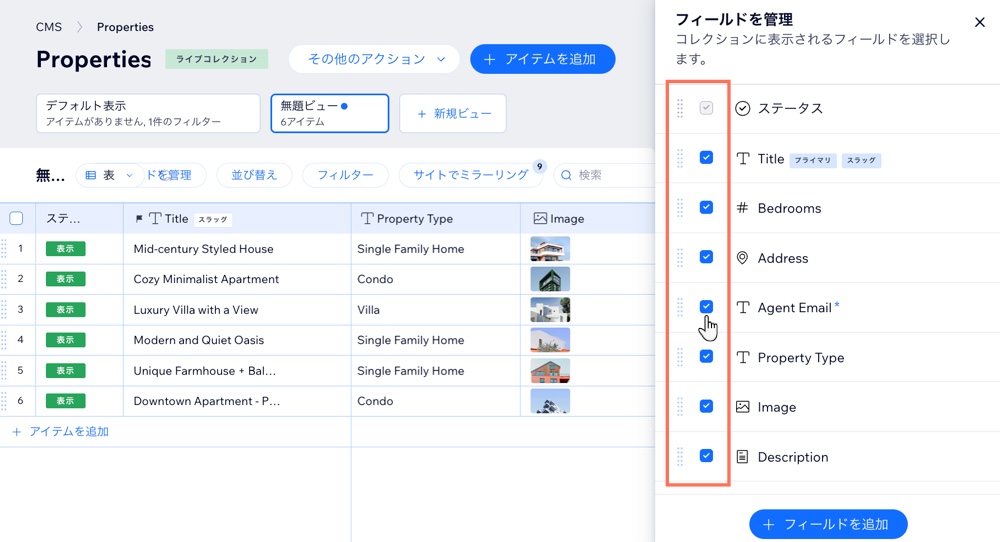Click the ライブコレクション badge
Viewport: 1000px width, 542px height.
pyautogui.click(x=216, y=59)
